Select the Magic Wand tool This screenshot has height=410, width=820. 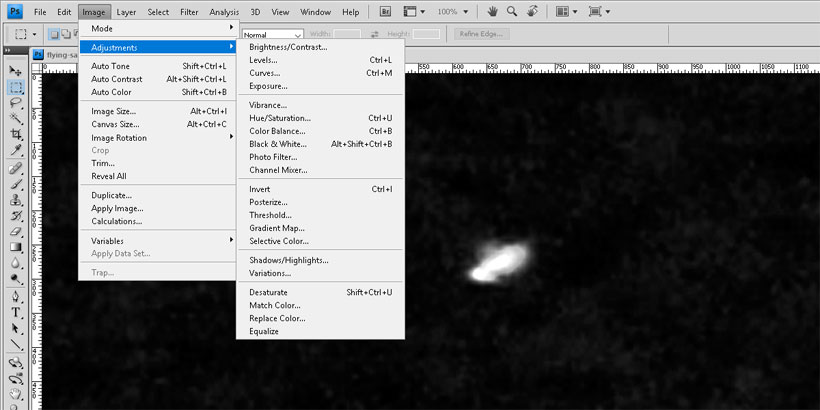pos(16,118)
